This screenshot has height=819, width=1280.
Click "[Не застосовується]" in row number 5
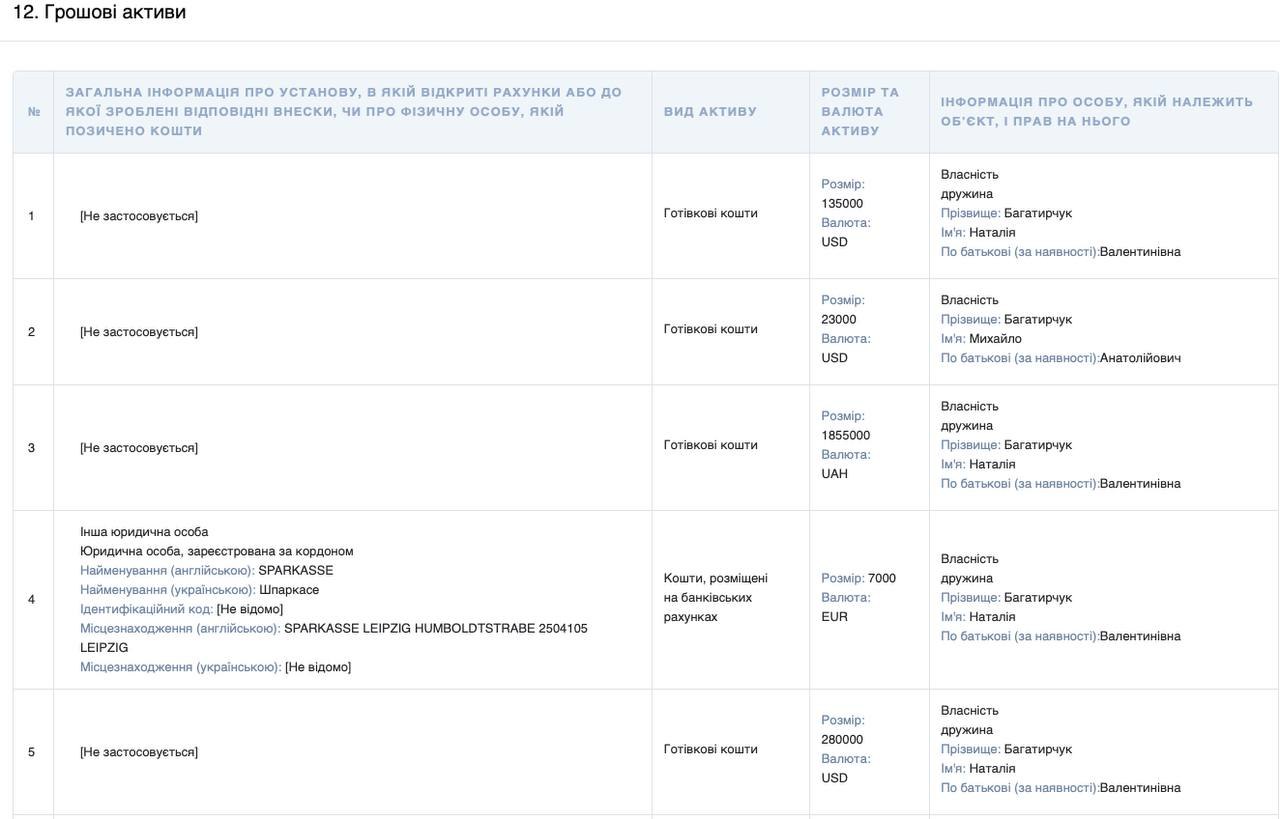139,752
